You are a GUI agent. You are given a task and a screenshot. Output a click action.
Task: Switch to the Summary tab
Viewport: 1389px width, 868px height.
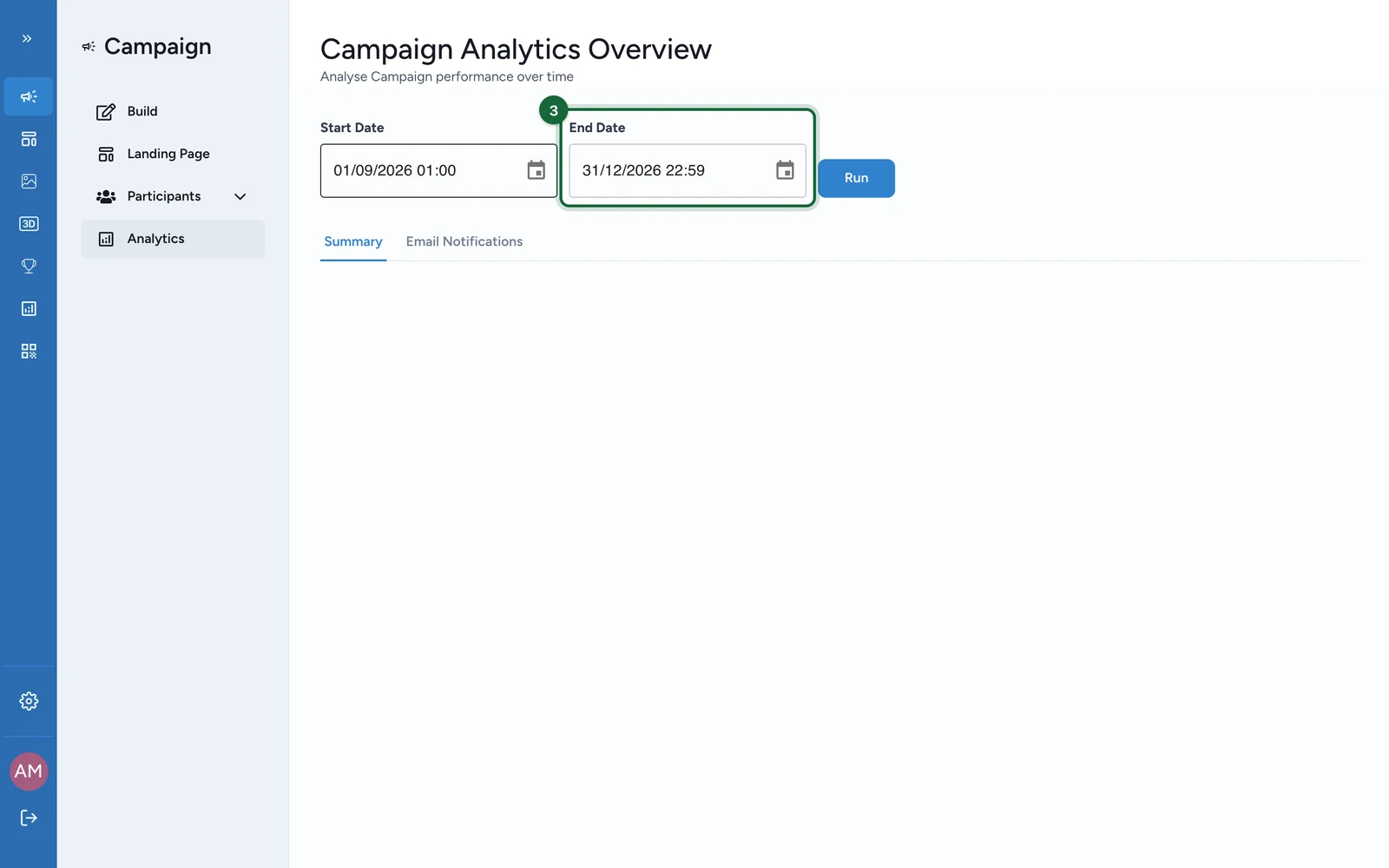pyautogui.click(x=353, y=242)
